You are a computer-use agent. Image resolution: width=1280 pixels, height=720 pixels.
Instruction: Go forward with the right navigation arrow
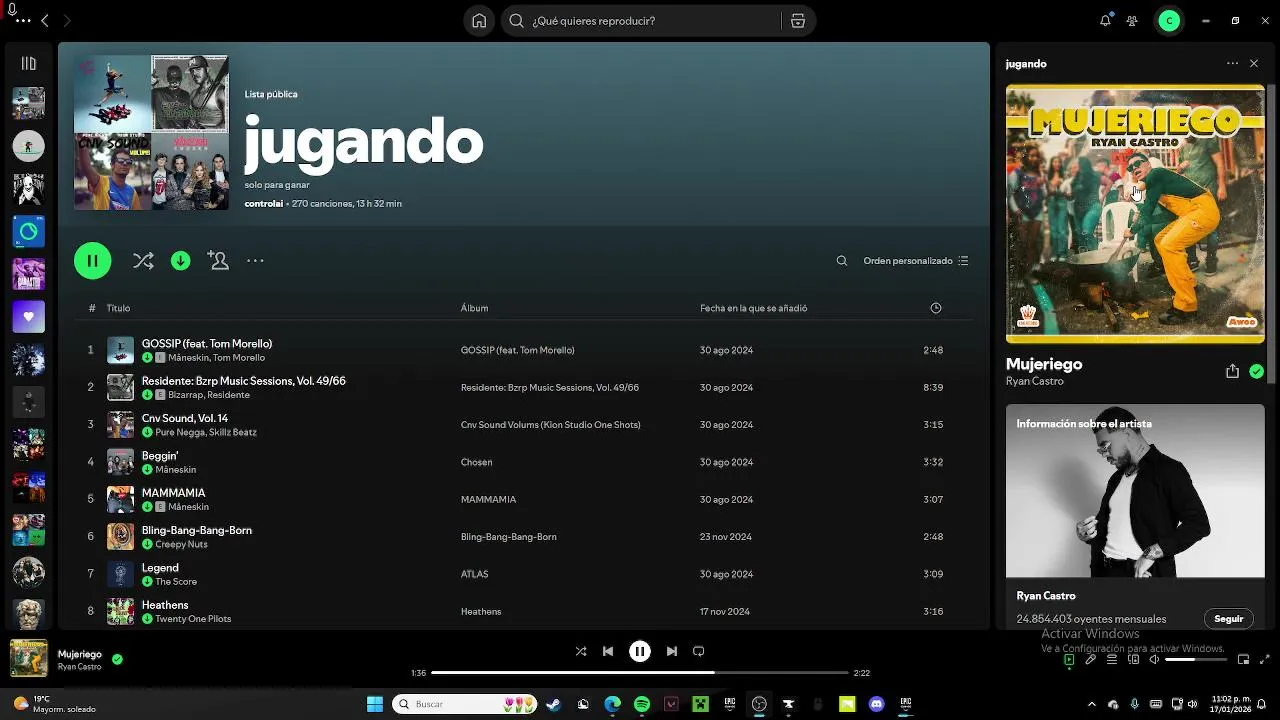(67, 21)
